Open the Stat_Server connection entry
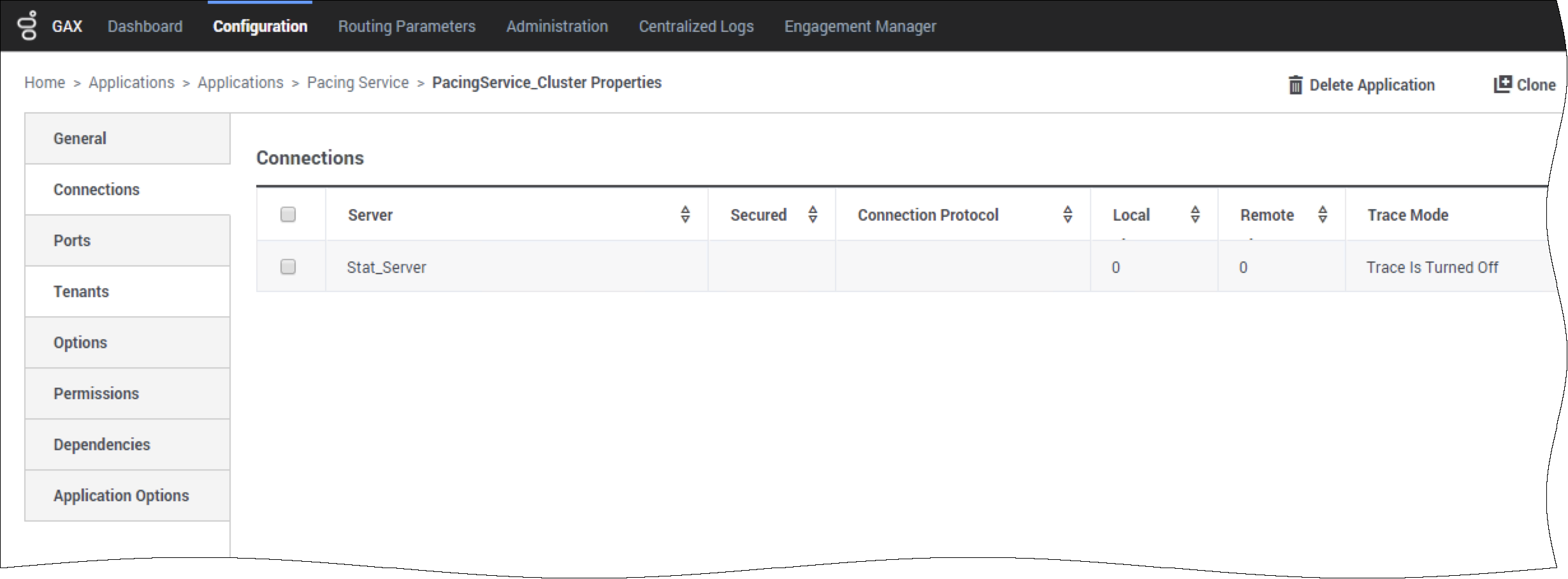The image size is (1568, 579). pyautogui.click(x=386, y=267)
